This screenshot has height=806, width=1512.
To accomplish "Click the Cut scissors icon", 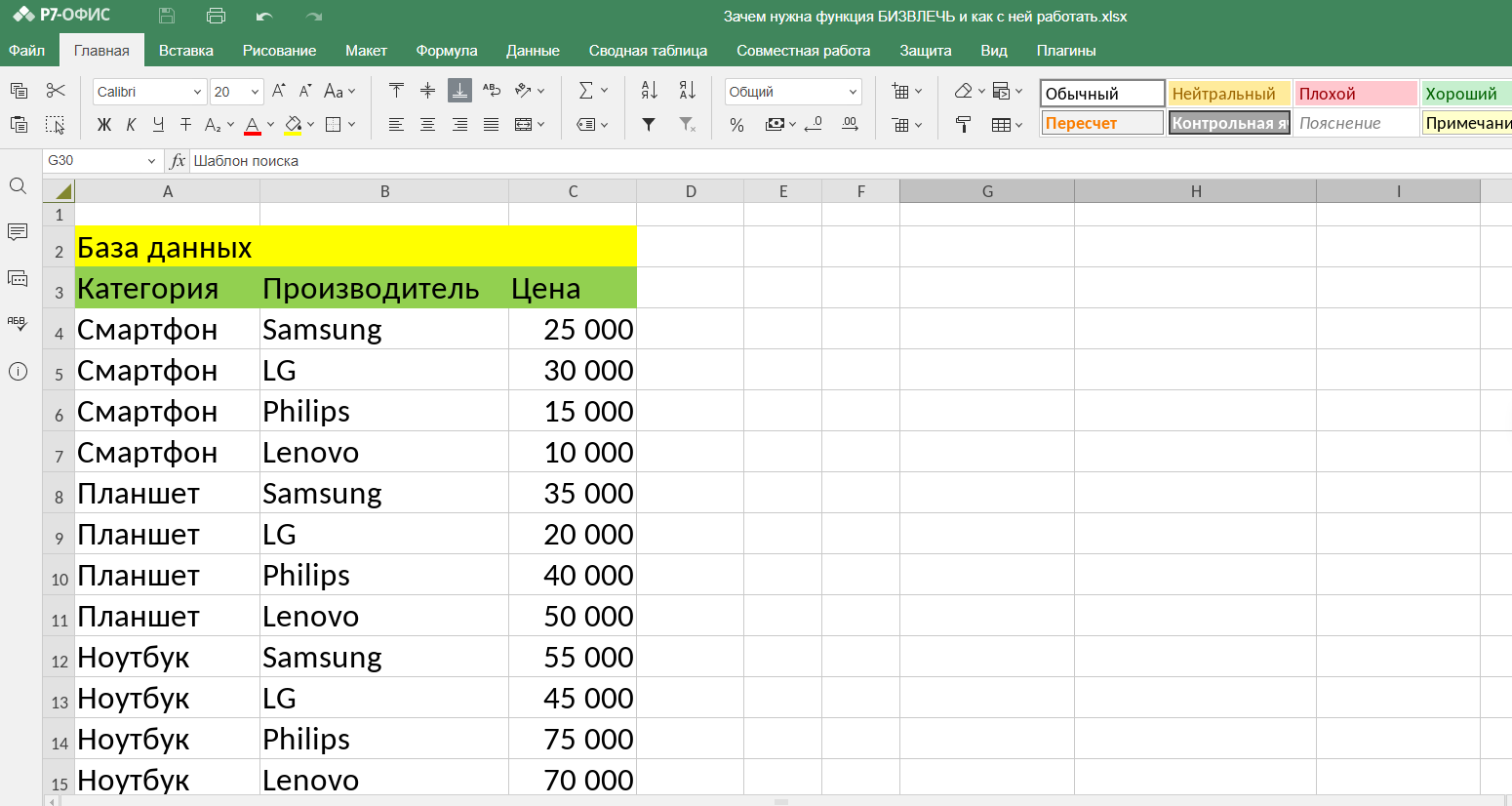I will 56,91.
